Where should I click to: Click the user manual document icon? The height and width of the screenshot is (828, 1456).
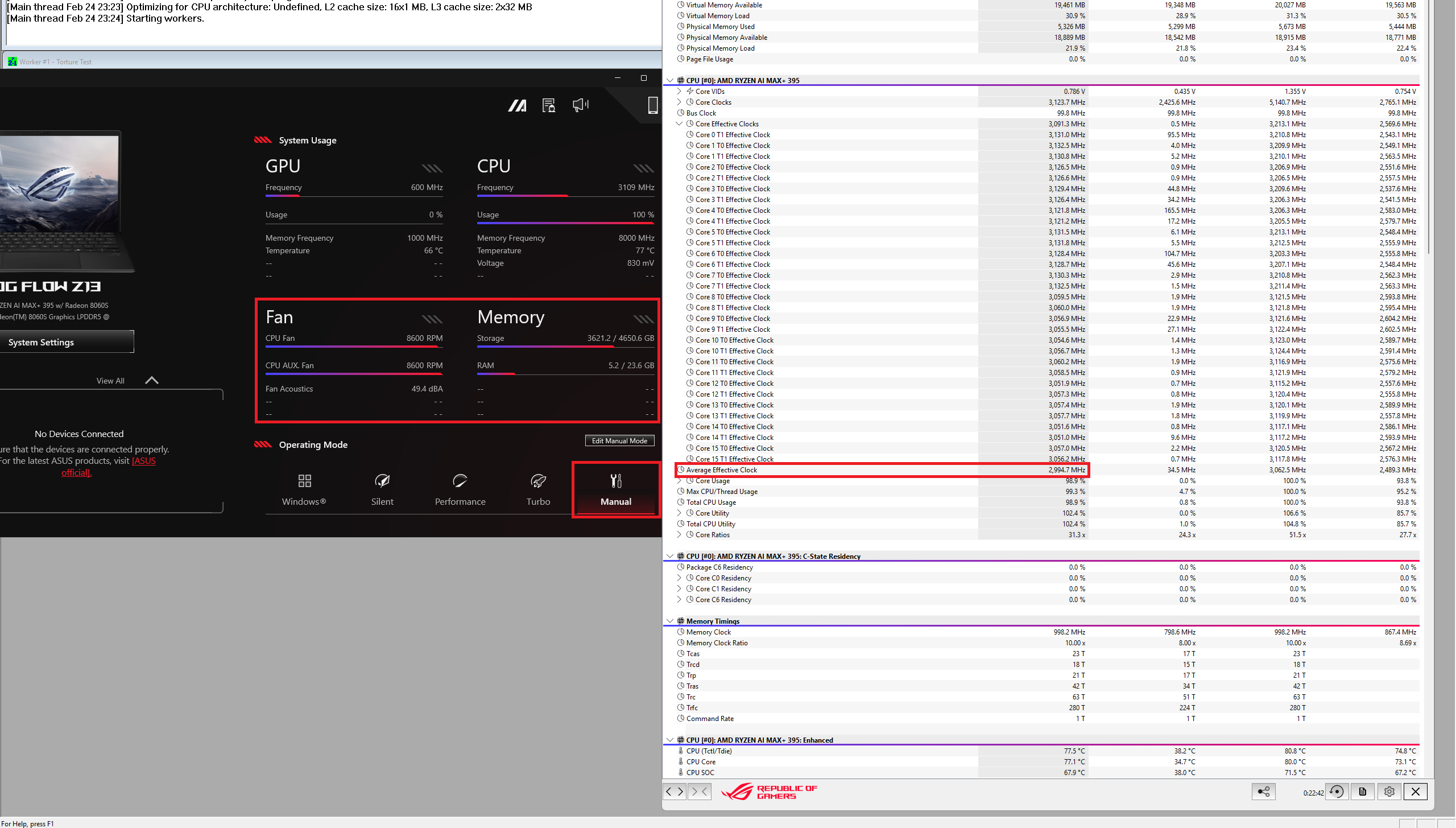tap(548, 105)
